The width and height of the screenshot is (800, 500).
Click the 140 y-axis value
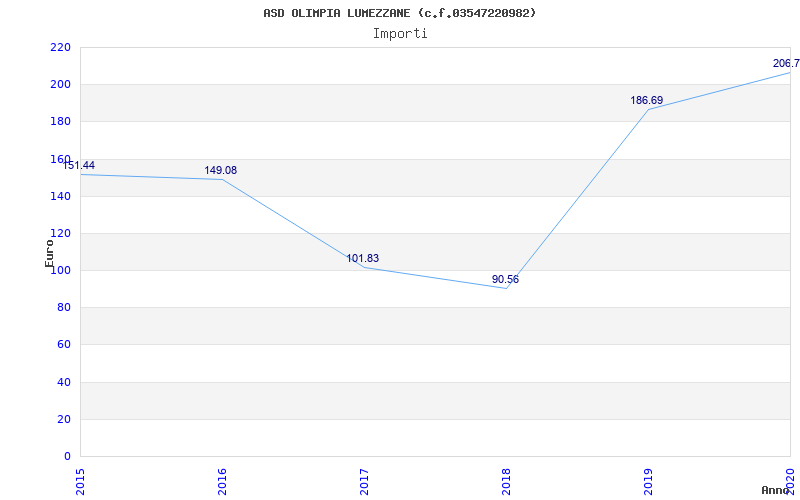click(x=60, y=196)
